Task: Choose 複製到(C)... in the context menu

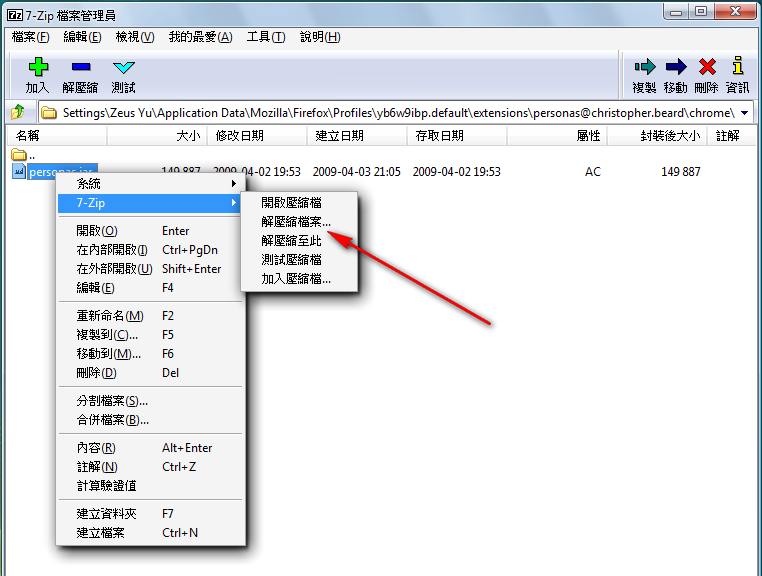Action: click(150, 335)
